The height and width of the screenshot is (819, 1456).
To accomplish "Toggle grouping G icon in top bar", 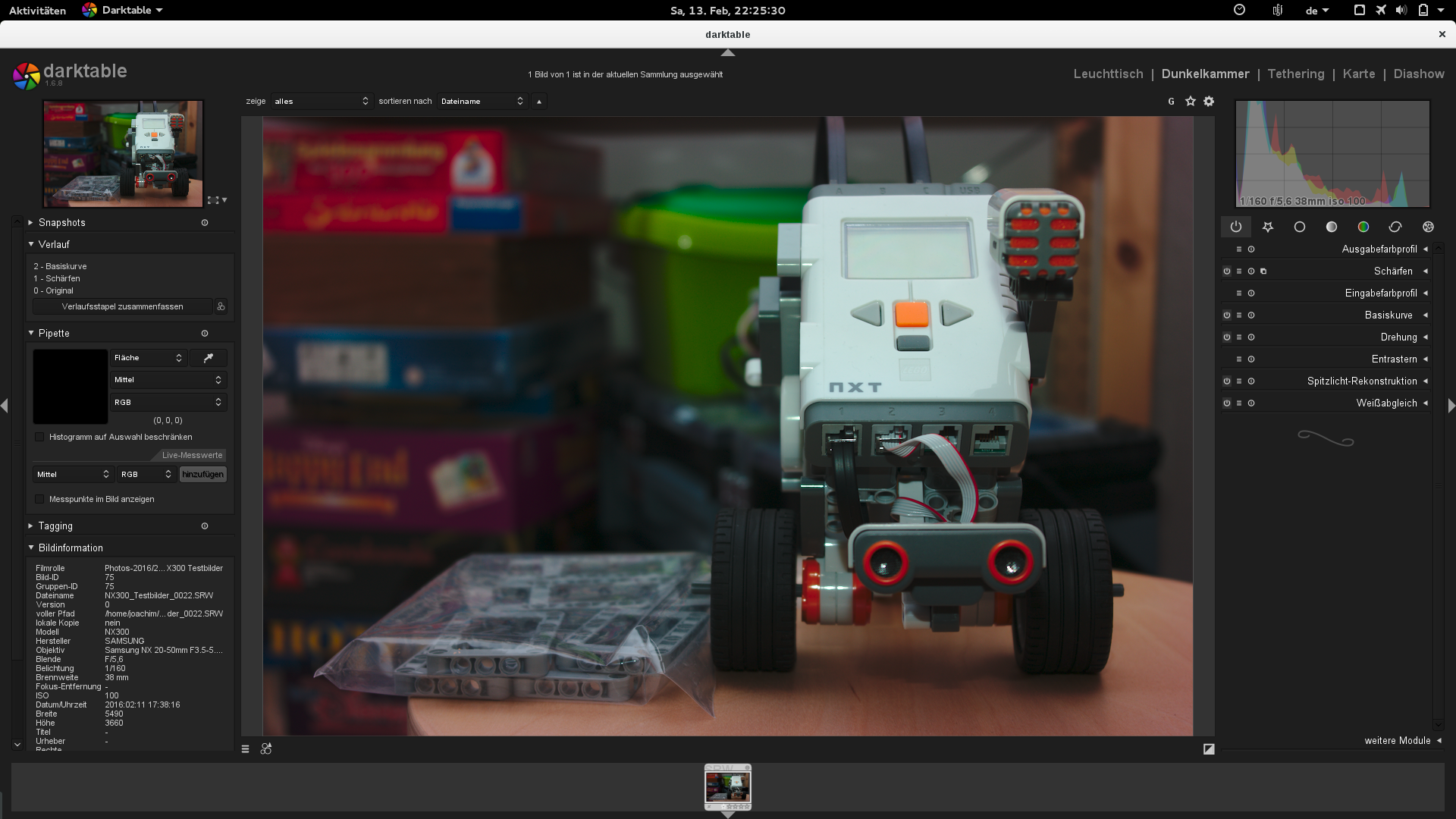I will coord(1172,102).
